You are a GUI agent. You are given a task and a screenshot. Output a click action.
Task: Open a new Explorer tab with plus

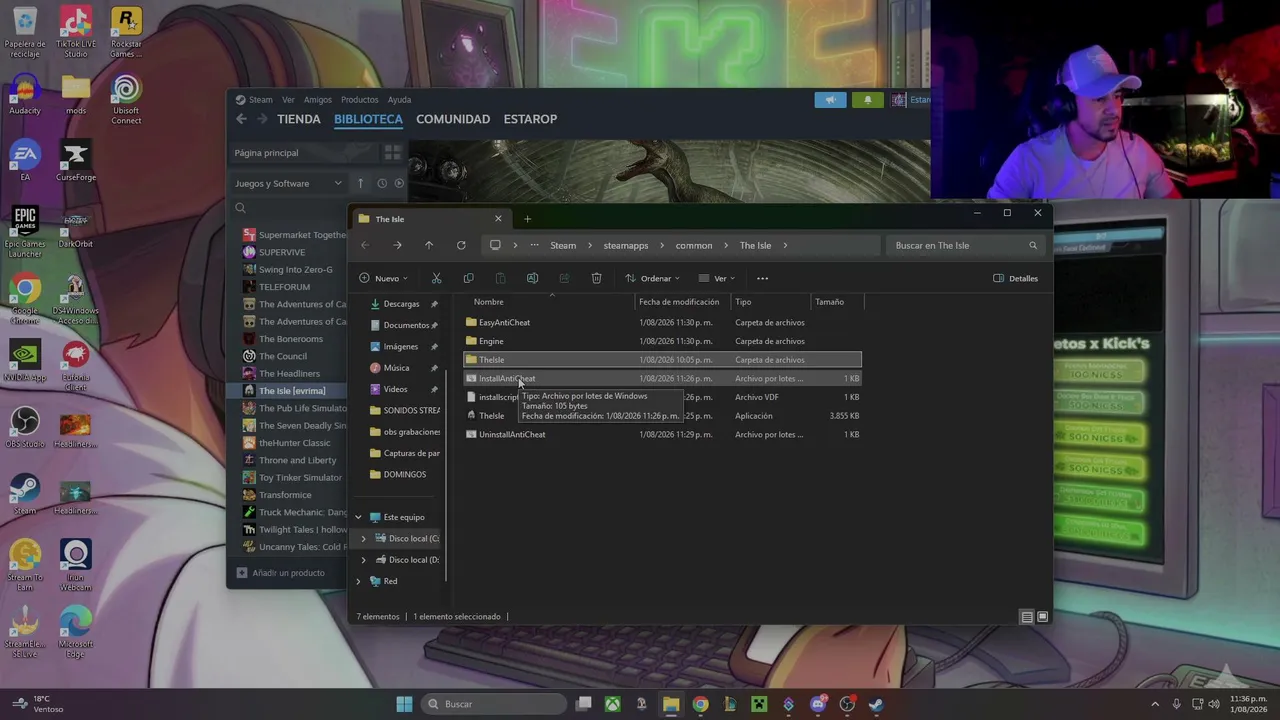tap(527, 219)
